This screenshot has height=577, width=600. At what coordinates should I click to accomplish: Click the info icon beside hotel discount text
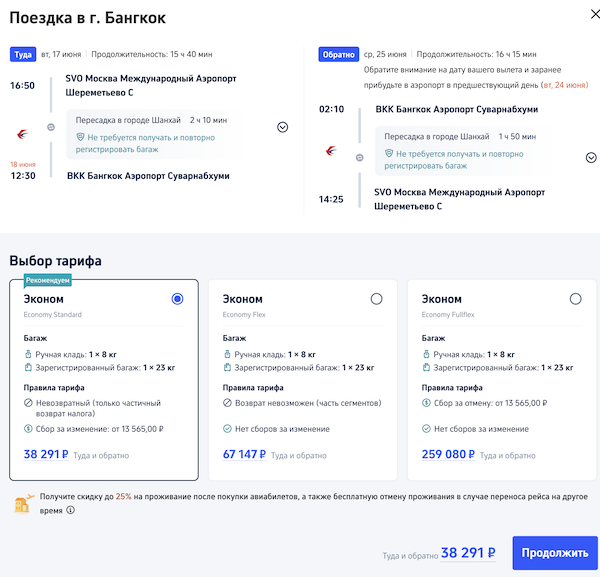[x=70, y=509]
